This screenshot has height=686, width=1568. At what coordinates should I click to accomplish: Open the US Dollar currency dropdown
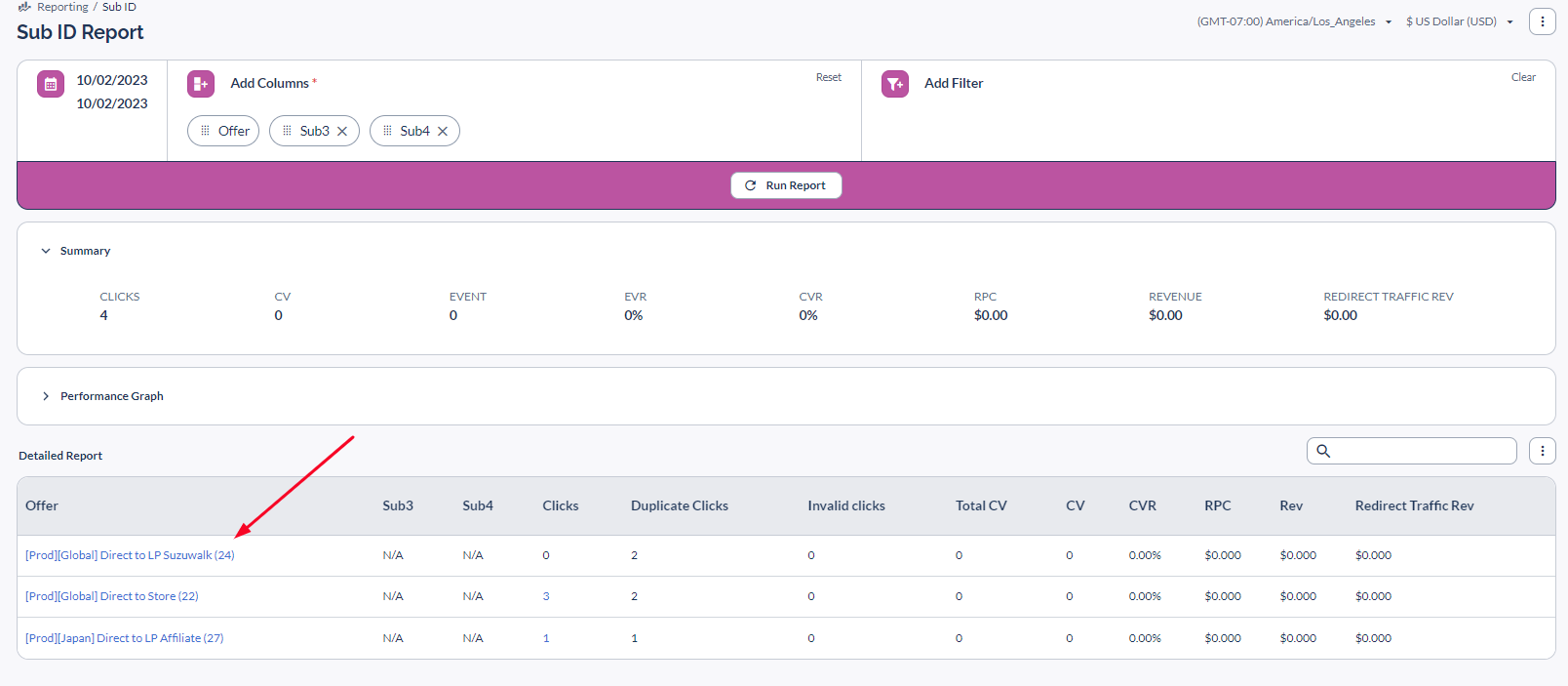[x=1459, y=21]
